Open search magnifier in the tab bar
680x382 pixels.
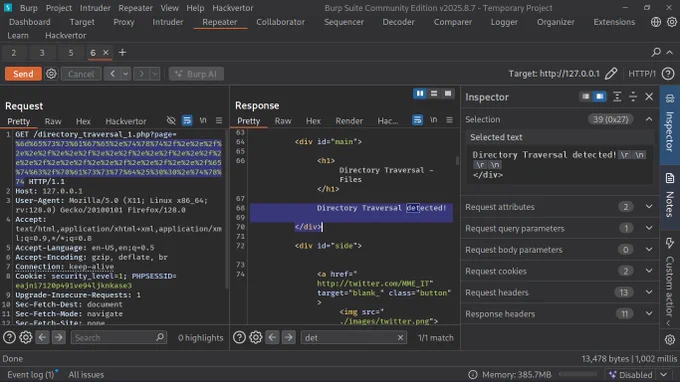pos(656,52)
